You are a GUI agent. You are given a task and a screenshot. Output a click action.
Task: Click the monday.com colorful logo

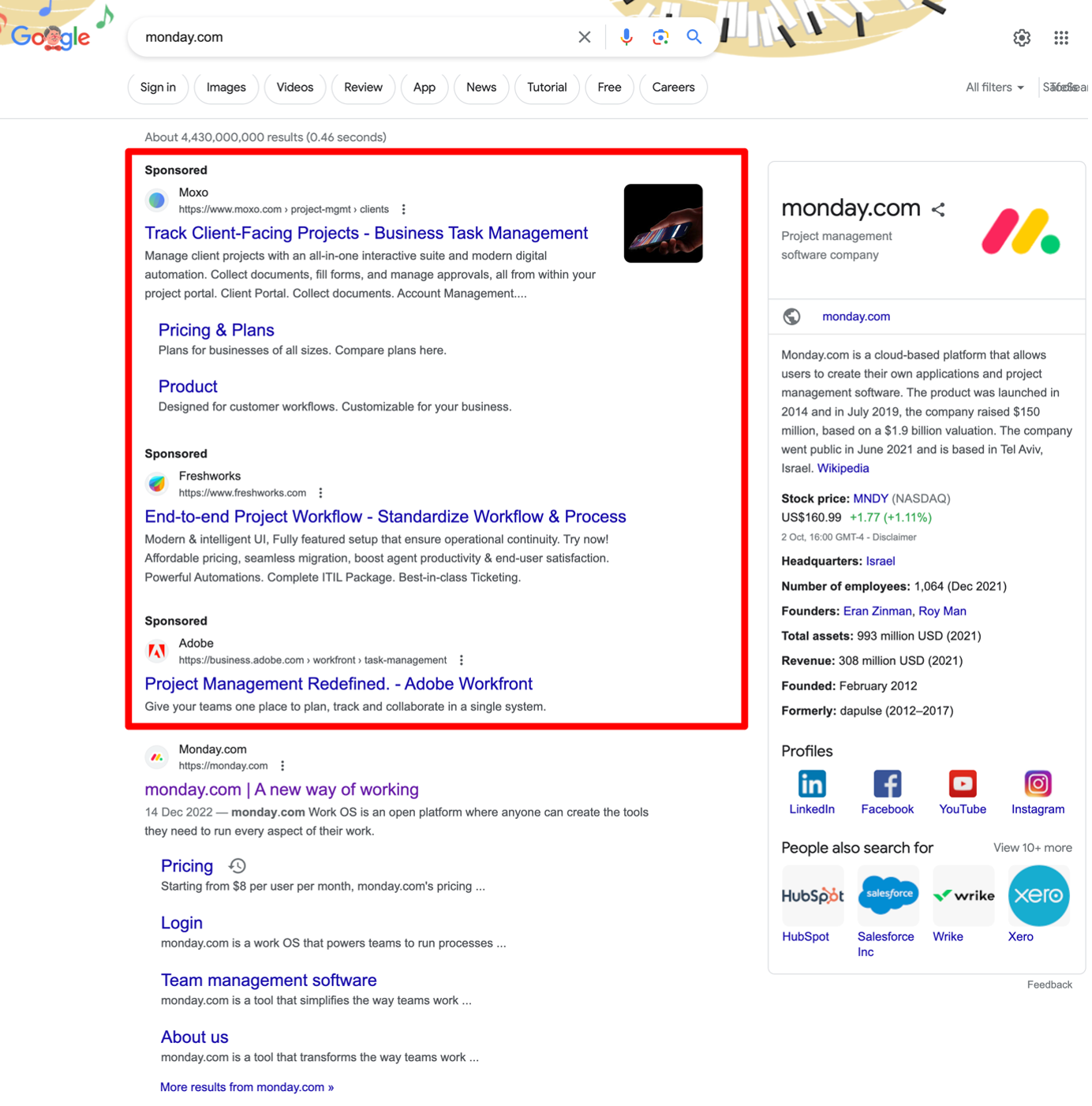pos(1021,232)
